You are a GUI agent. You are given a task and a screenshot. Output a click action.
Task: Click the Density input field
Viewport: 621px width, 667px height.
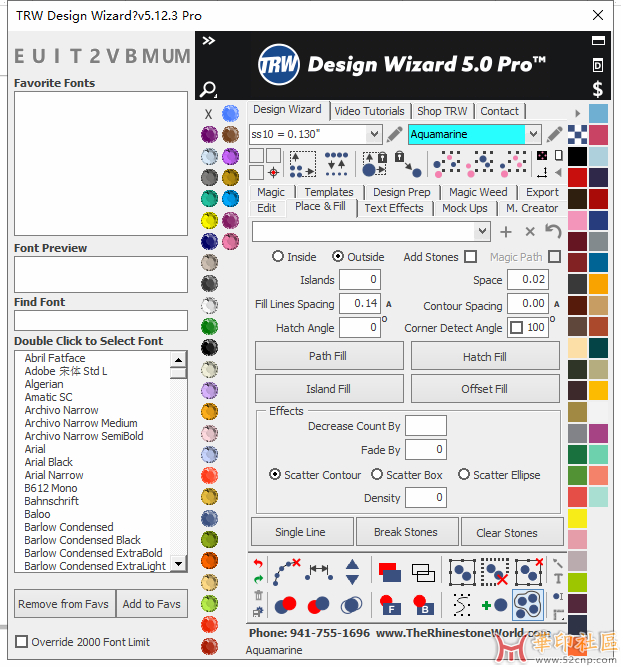pos(426,497)
